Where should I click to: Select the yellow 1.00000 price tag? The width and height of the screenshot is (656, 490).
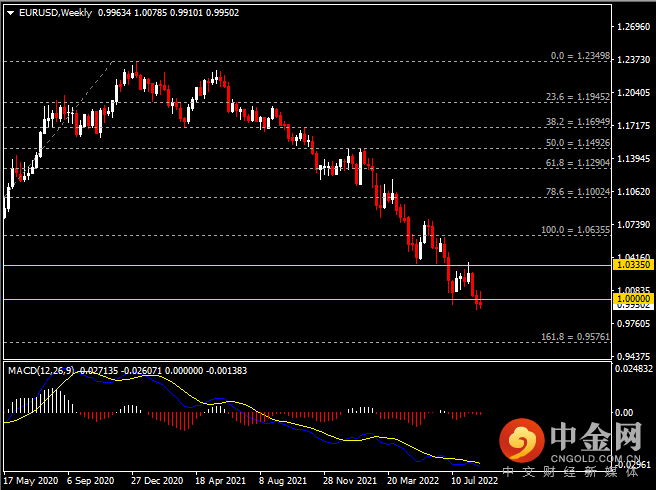point(633,299)
